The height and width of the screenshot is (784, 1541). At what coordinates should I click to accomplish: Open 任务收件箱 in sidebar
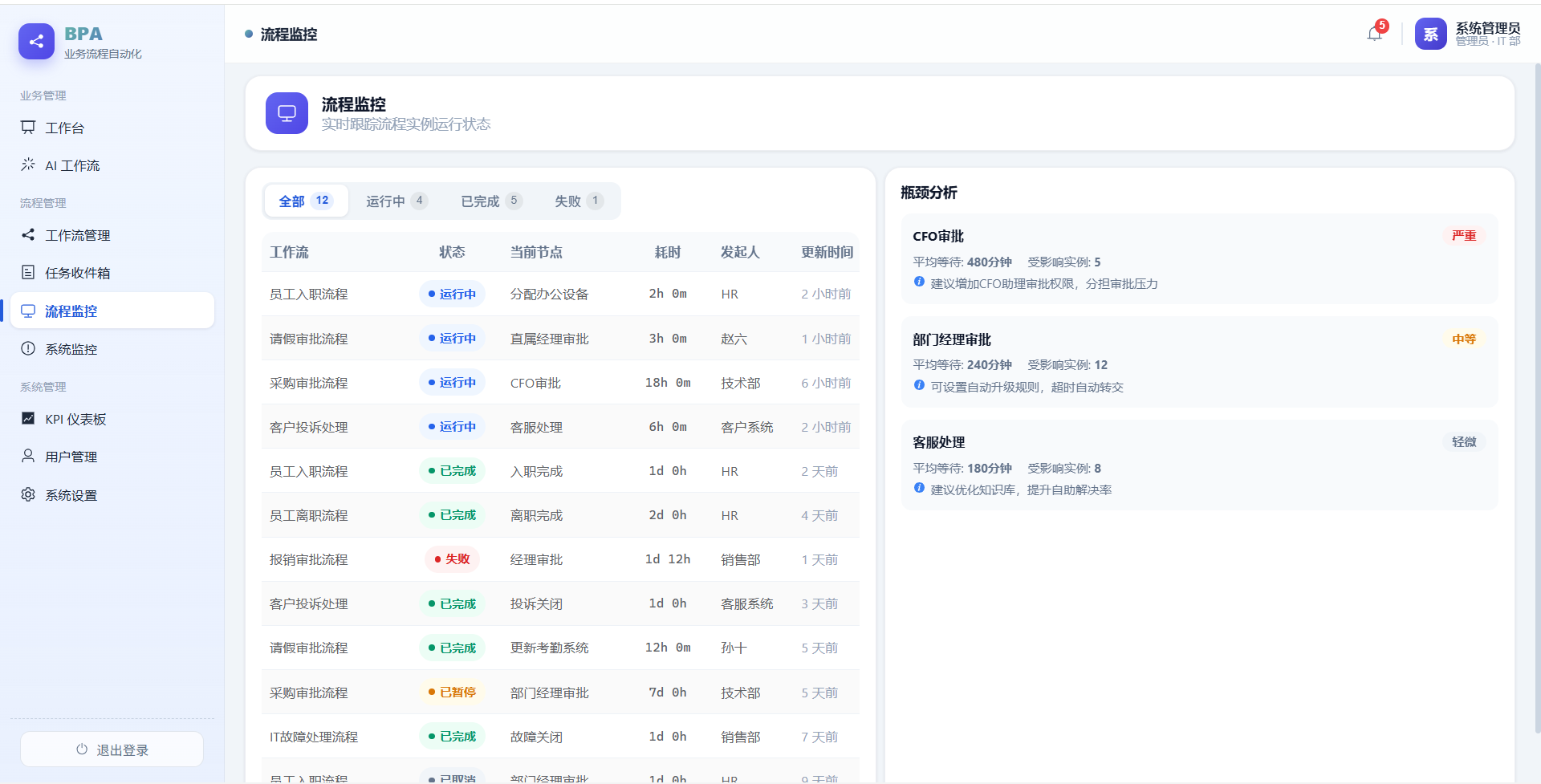tap(112, 273)
